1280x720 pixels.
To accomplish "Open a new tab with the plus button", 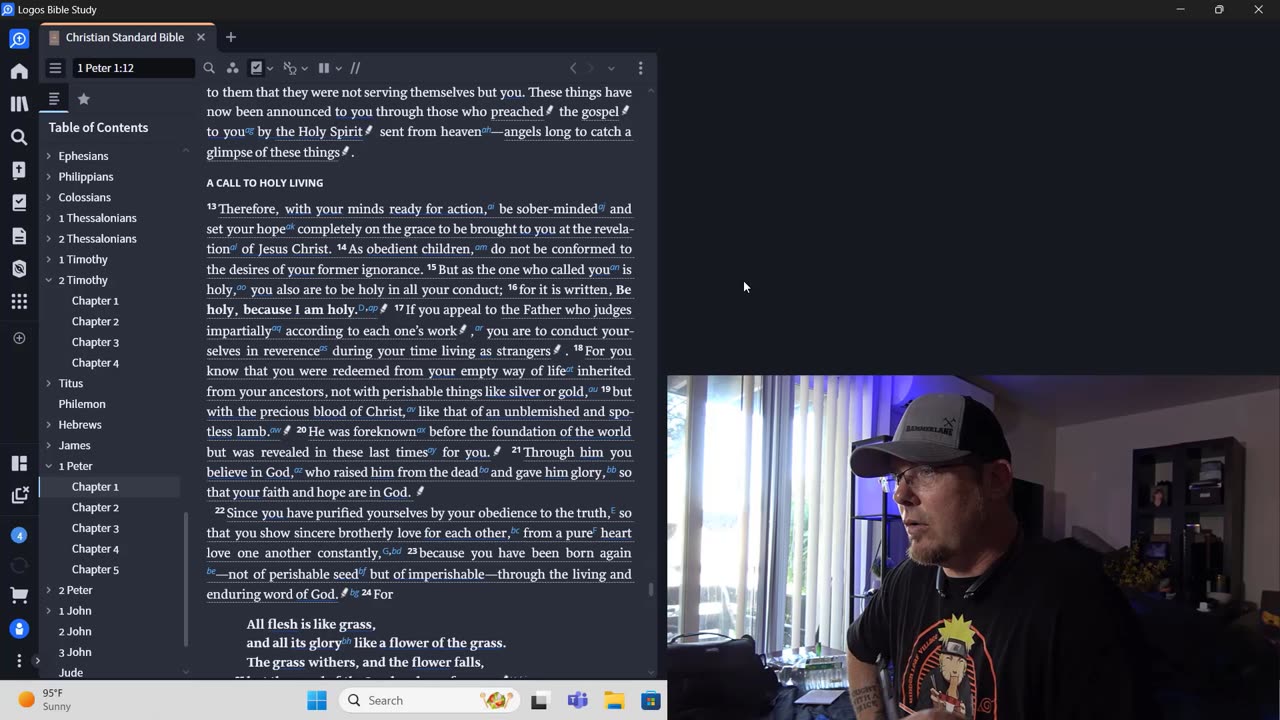I will [231, 37].
